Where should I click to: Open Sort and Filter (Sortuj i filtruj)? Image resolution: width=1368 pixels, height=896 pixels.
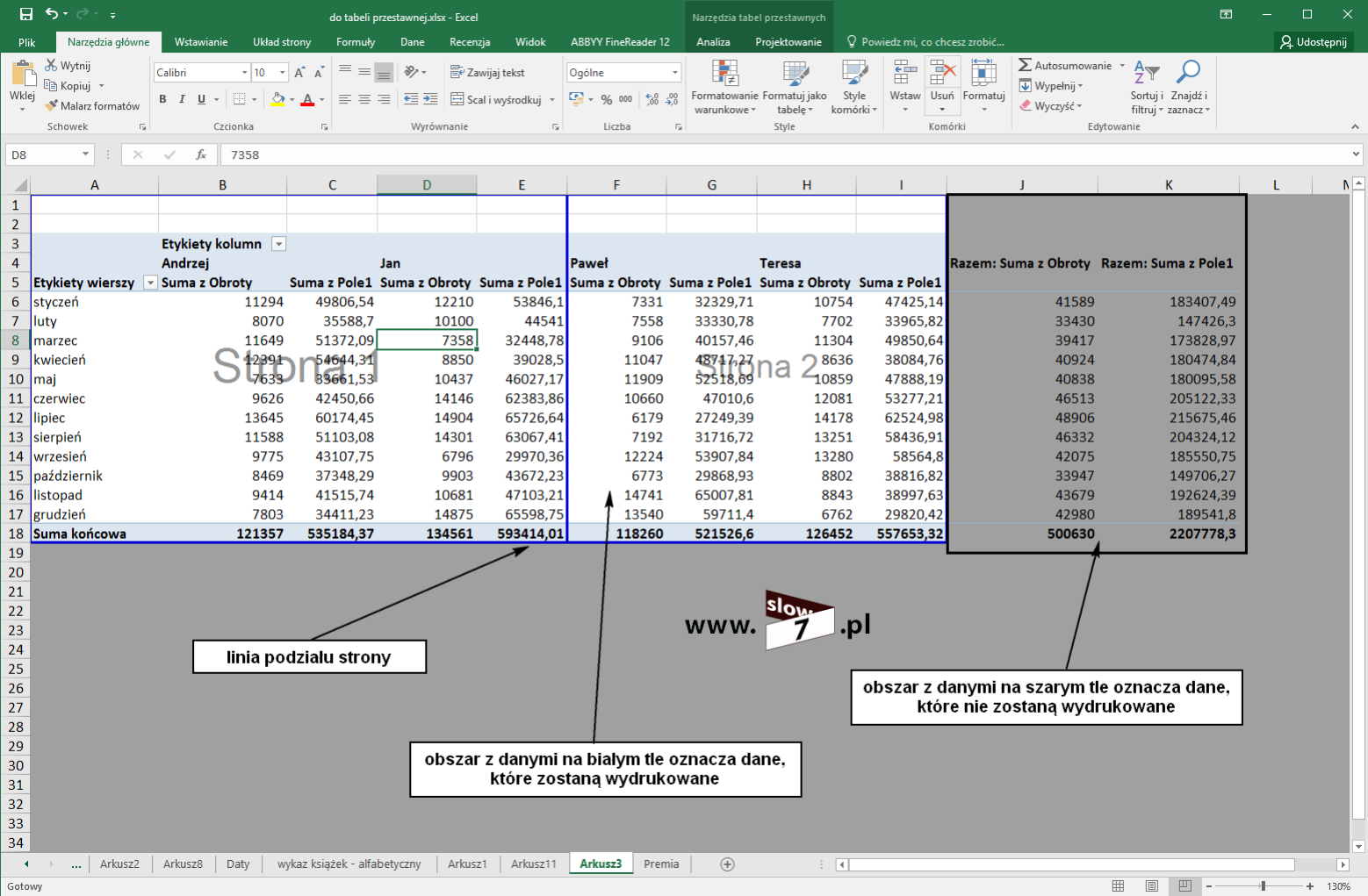coord(1147,87)
